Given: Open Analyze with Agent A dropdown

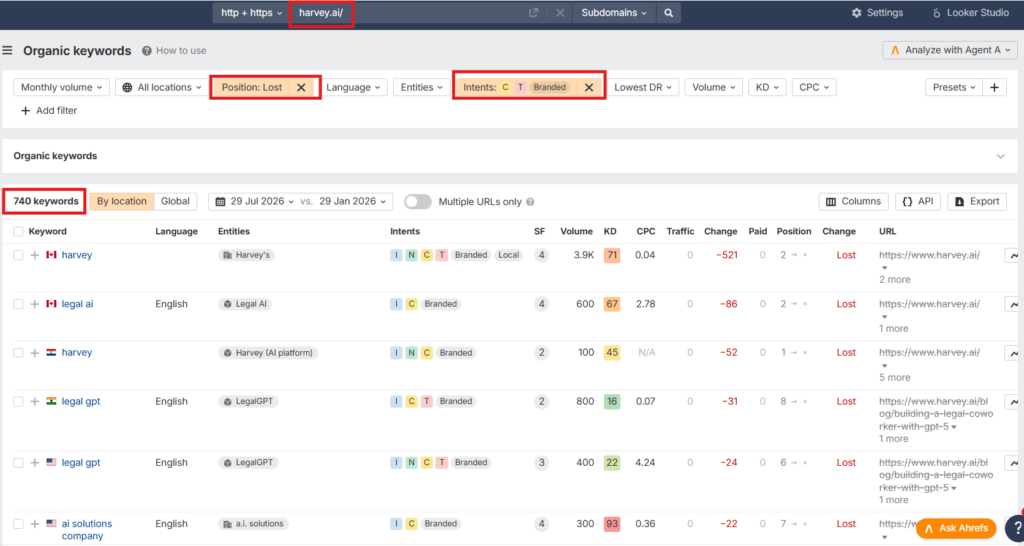Looking at the screenshot, I should 950,50.
